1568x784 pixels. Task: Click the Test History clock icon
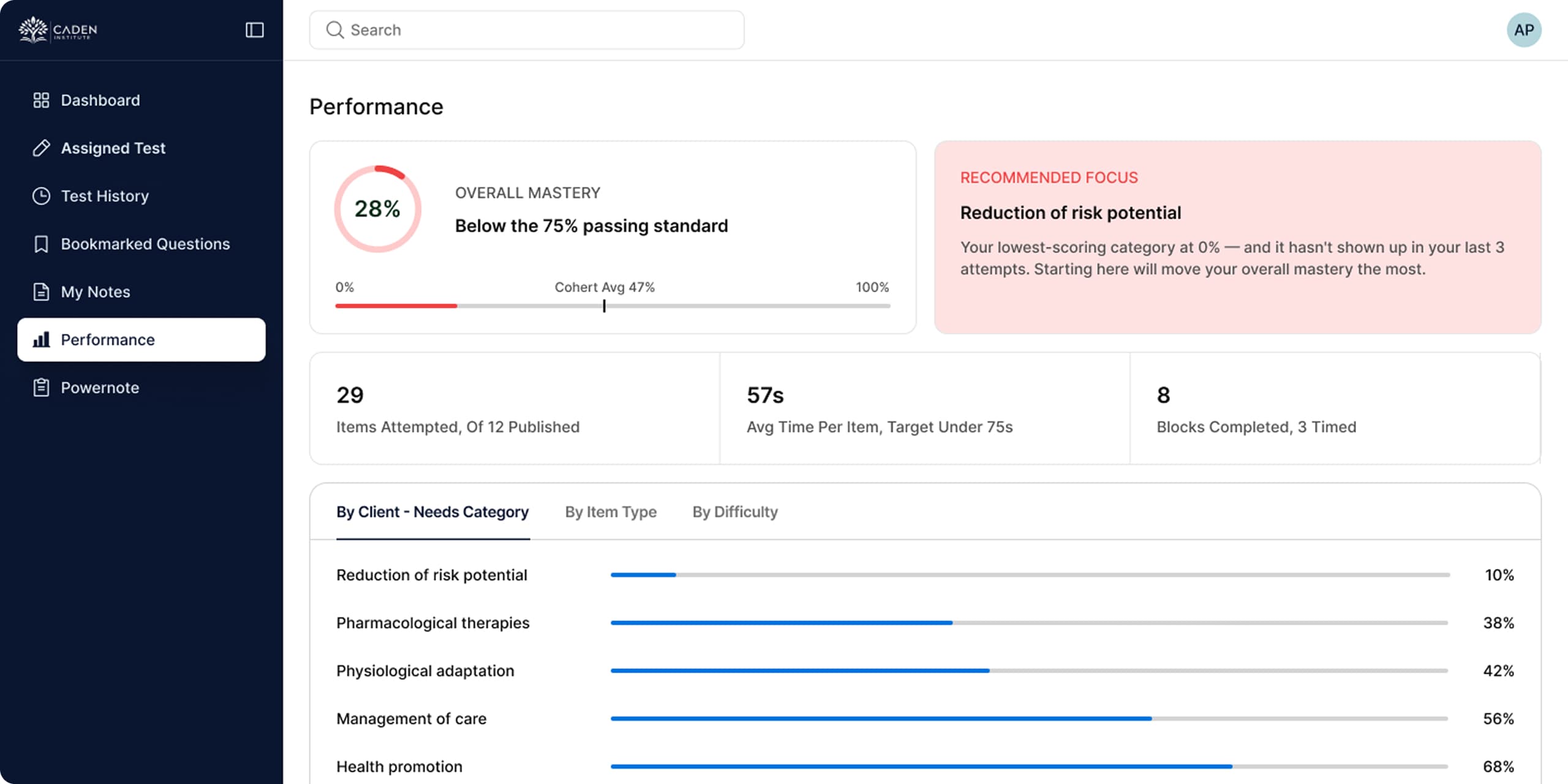coord(41,196)
